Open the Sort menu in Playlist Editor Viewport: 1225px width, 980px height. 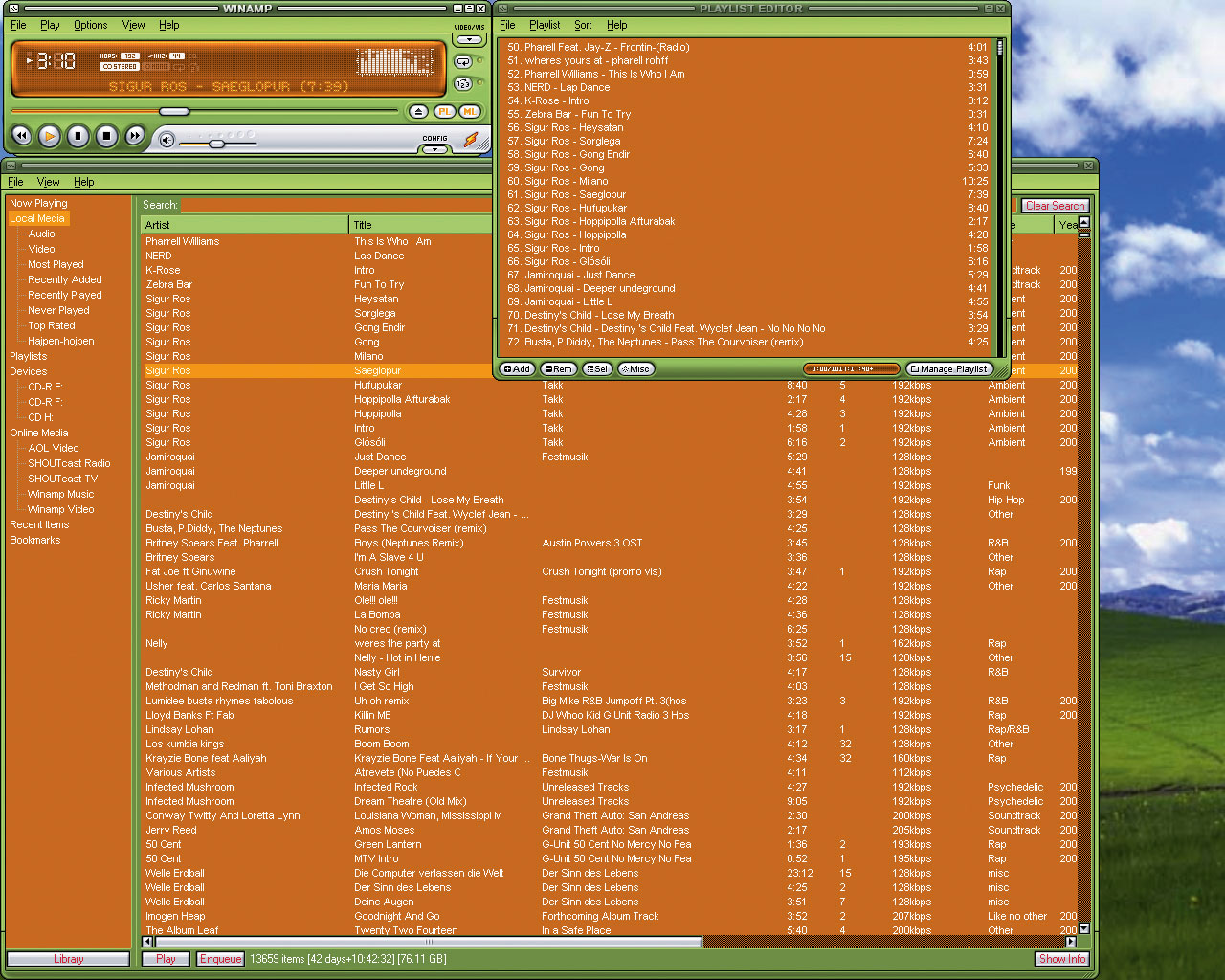583,25
